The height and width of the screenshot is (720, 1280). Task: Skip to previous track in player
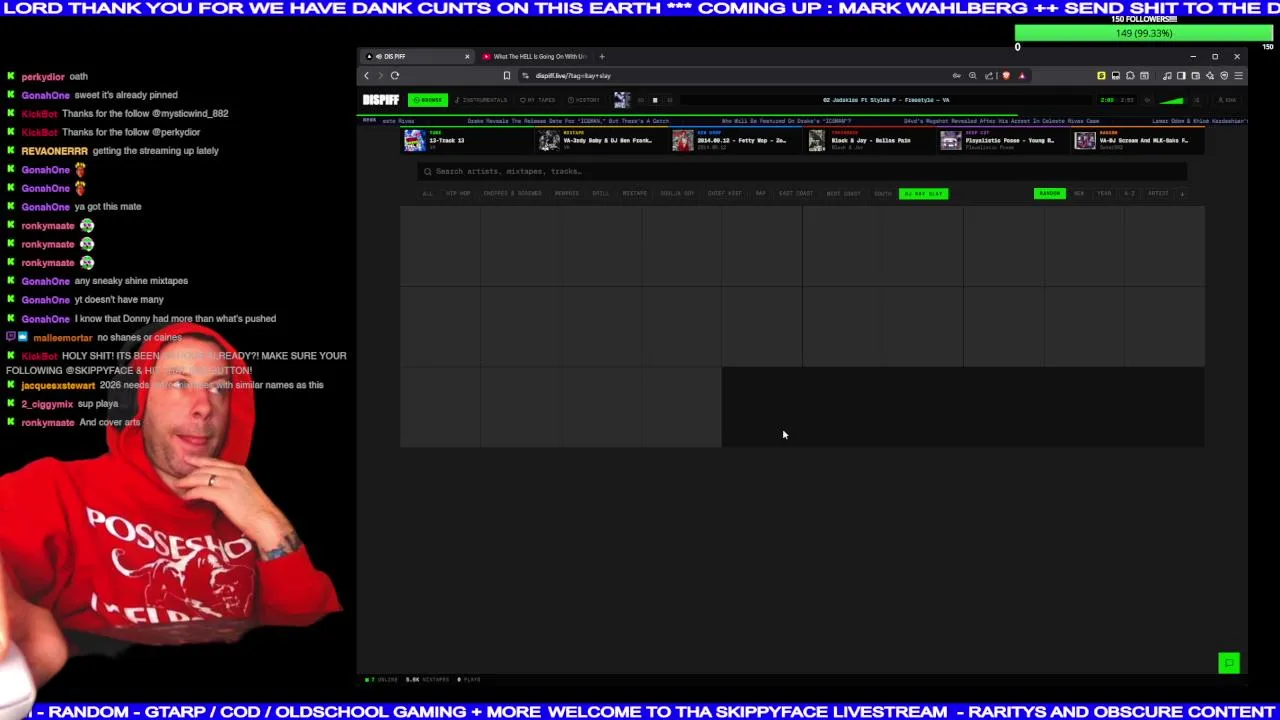(x=641, y=100)
